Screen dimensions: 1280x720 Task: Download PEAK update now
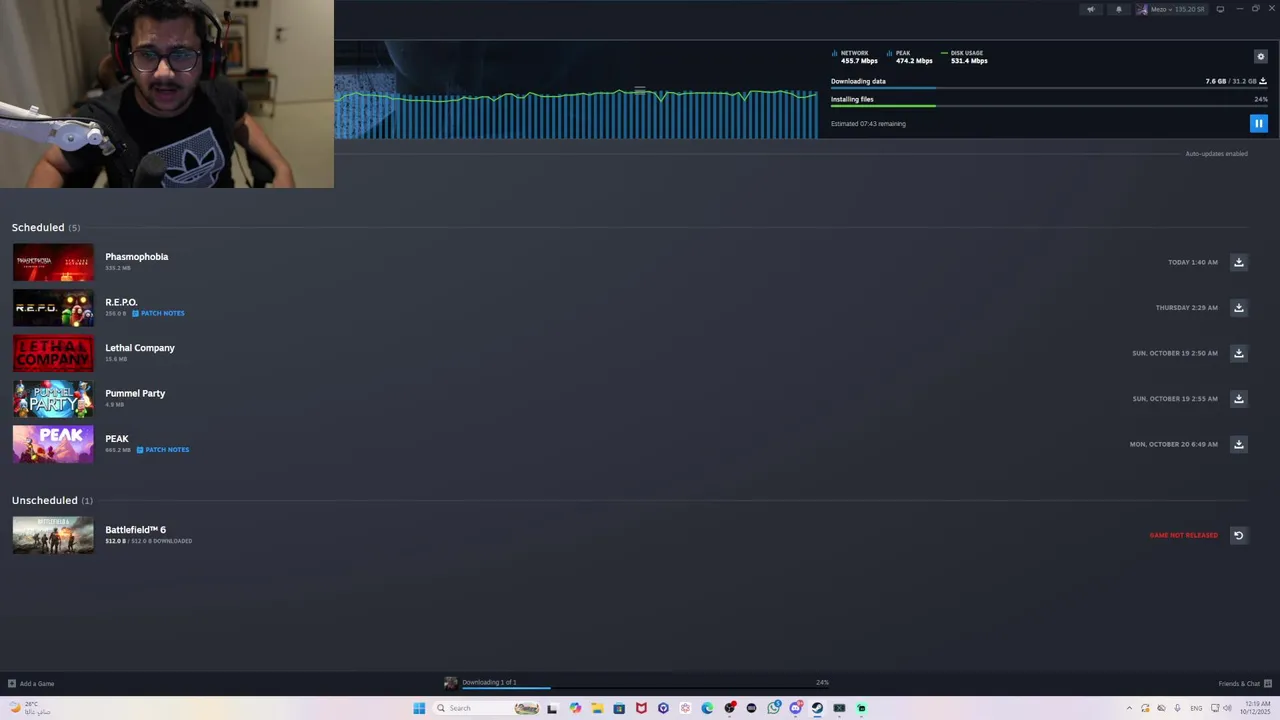coord(1238,444)
